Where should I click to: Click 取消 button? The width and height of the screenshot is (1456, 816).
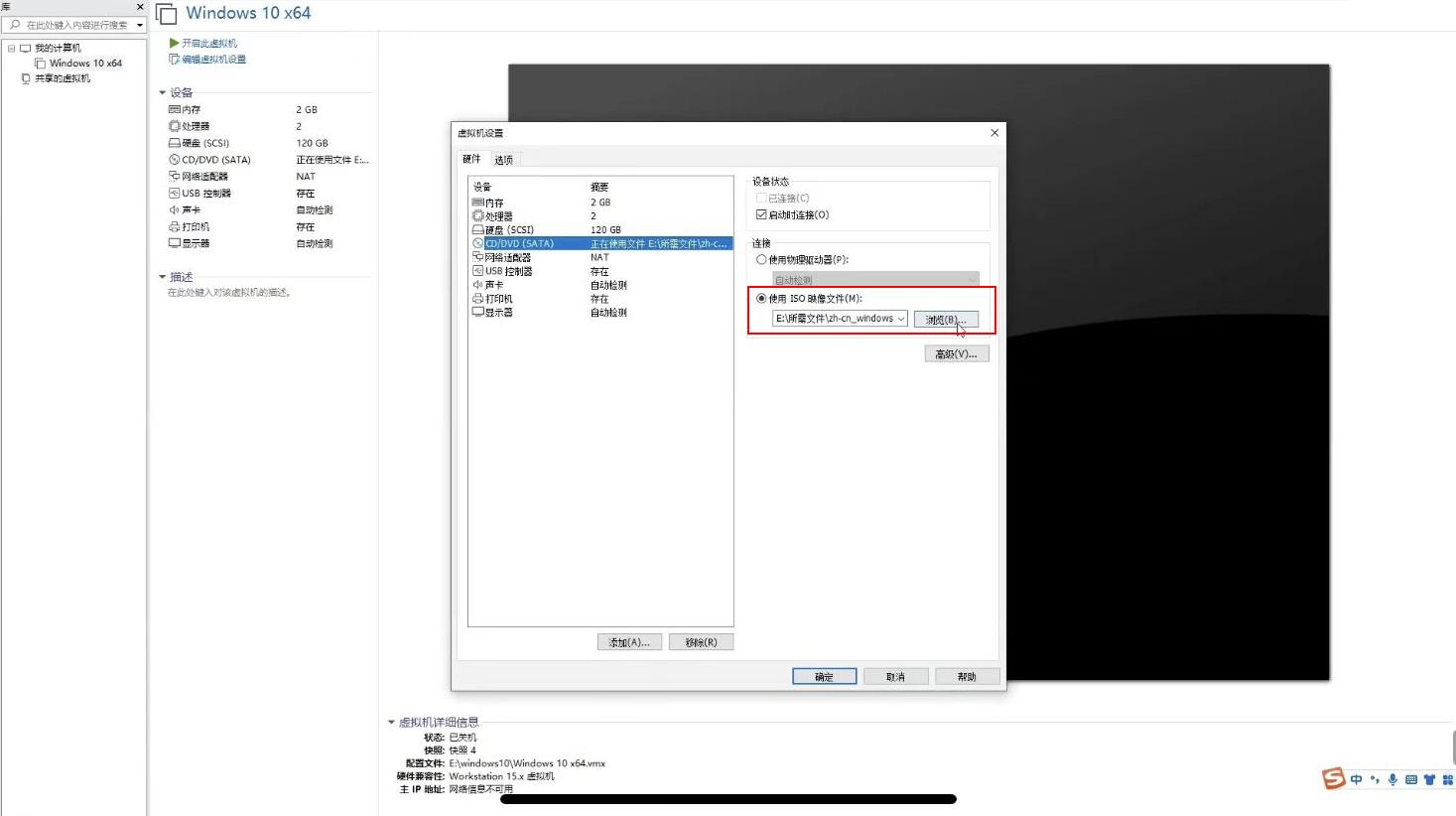(896, 676)
